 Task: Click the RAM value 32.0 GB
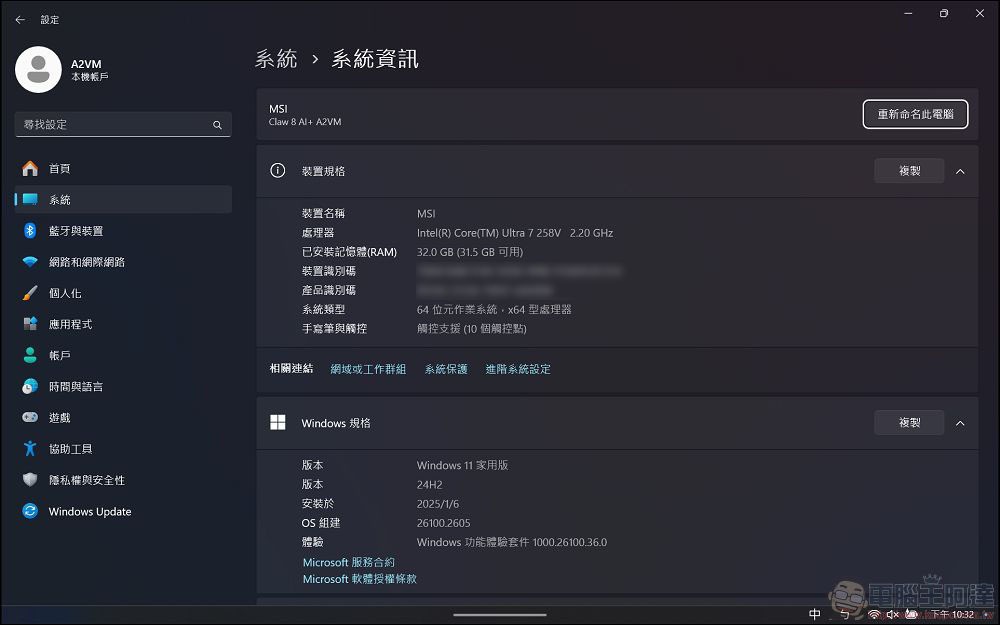pyautogui.click(x=469, y=252)
